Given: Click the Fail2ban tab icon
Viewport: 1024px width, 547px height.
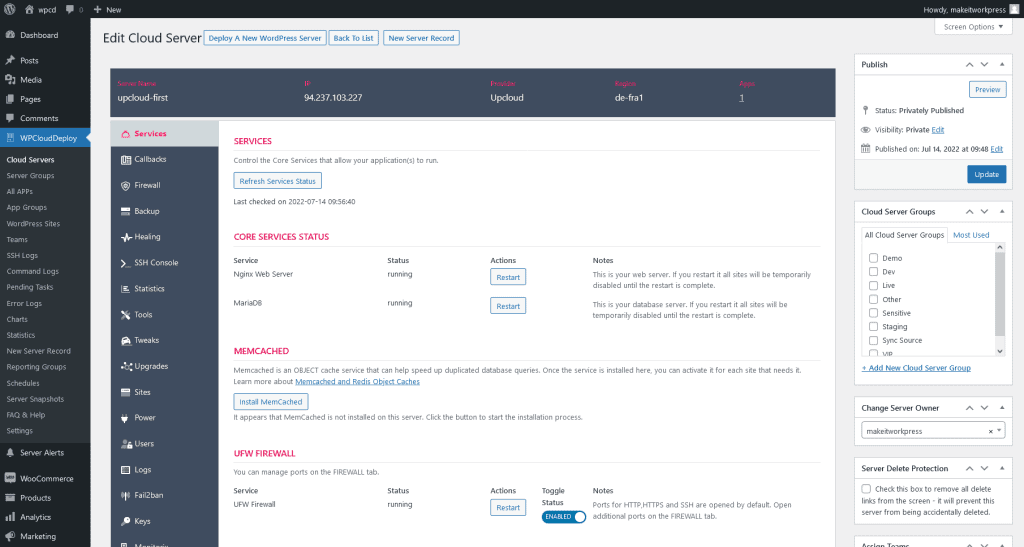Looking at the screenshot, I should click(125, 495).
